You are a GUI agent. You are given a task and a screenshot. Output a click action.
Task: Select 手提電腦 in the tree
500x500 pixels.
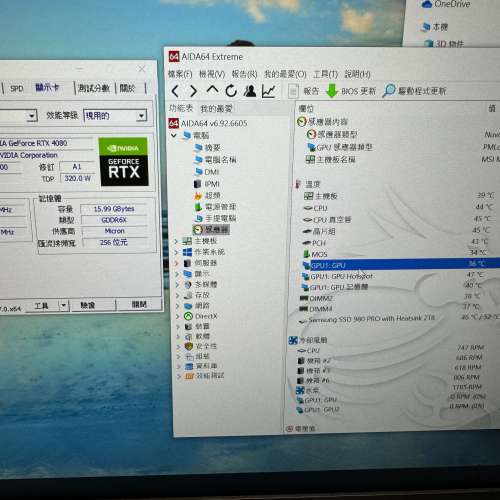tap(215, 218)
